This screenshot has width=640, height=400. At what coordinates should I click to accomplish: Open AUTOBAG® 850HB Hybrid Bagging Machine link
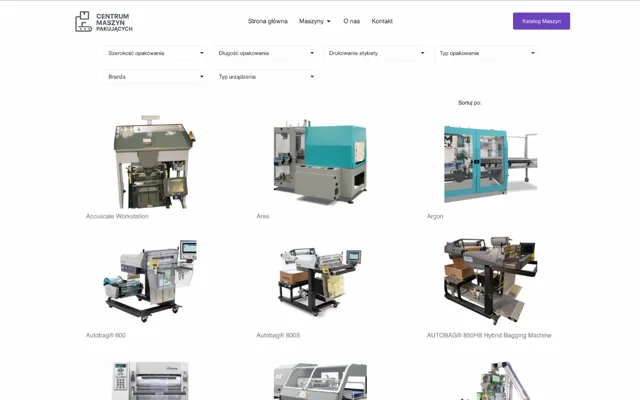pos(489,335)
